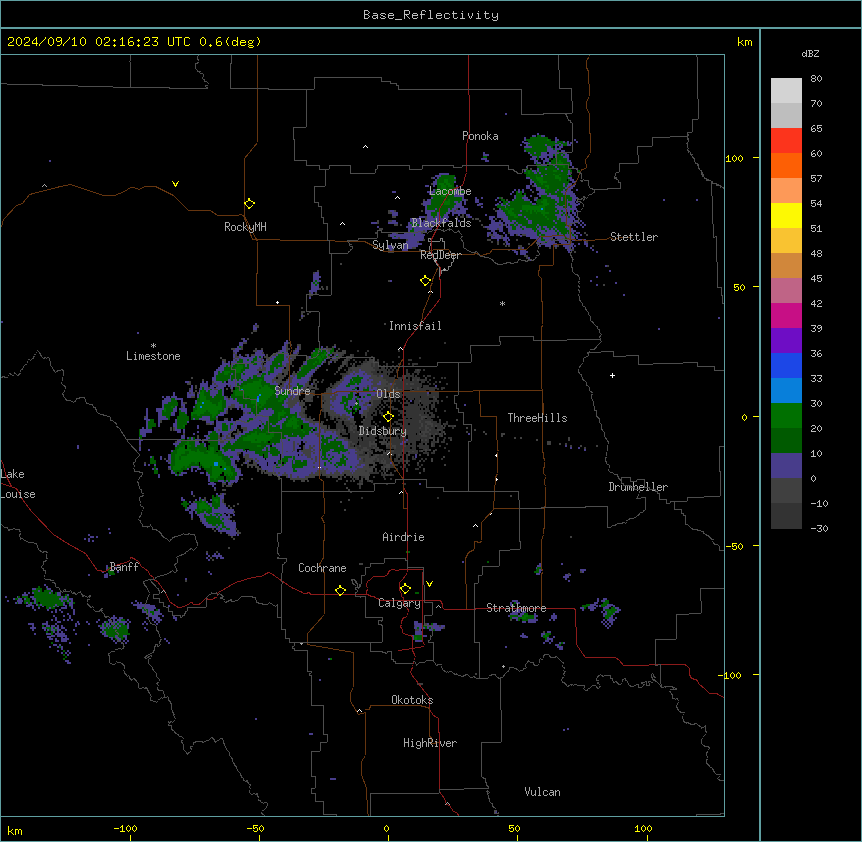
Task: Click the asterisk marker above Limestone label
Action: 153,346
